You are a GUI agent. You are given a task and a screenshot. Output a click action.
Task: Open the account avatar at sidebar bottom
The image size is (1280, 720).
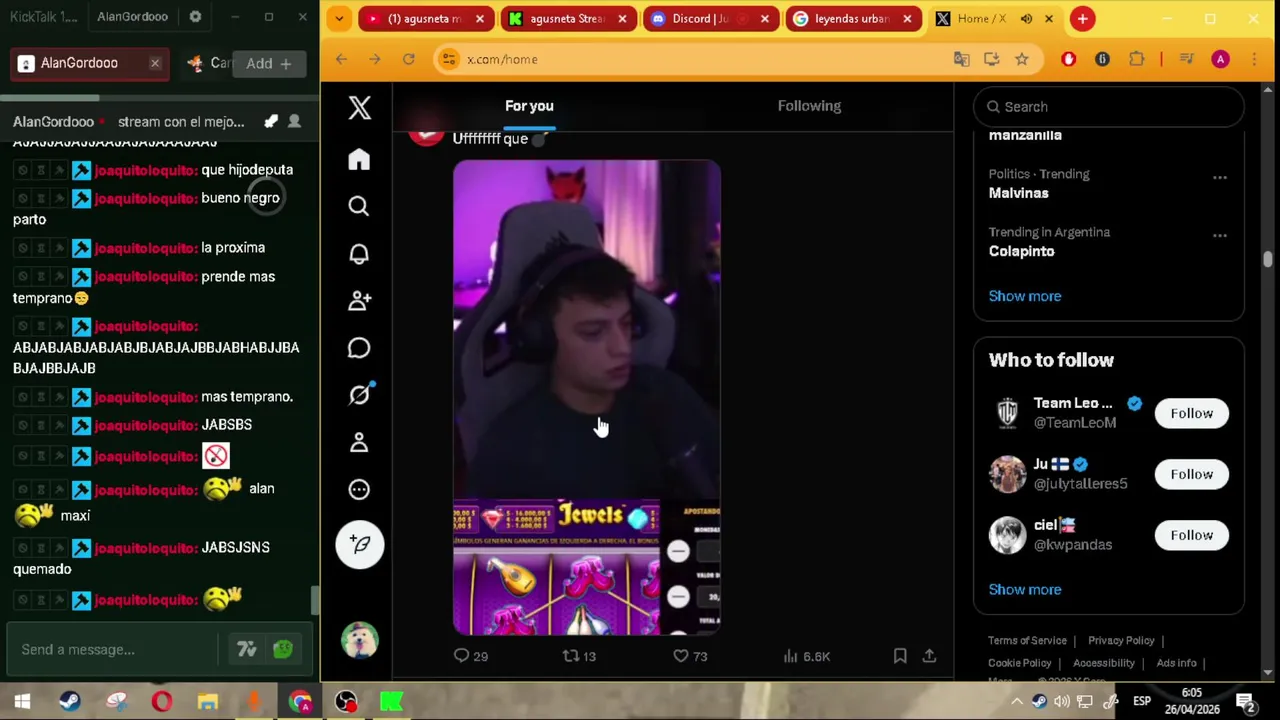coord(360,640)
